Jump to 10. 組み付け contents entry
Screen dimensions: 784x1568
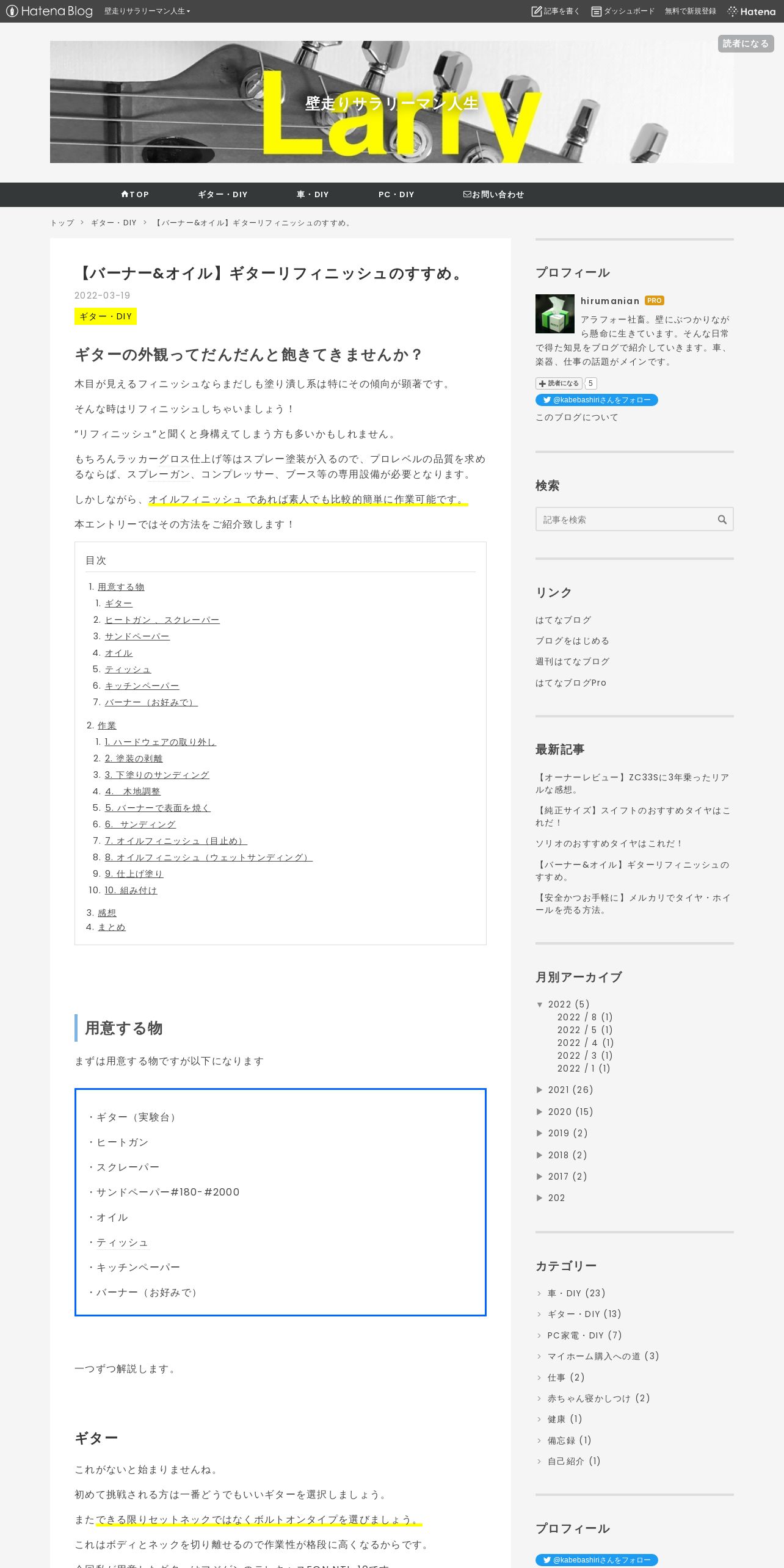[x=131, y=890]
